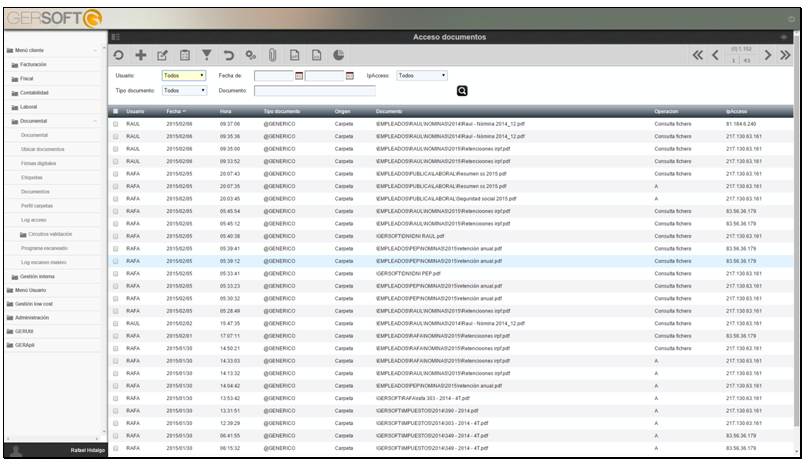The height and width of the screenshot is (460, 803).
Task: Click the Documento text input field
Action: [315, 91]
